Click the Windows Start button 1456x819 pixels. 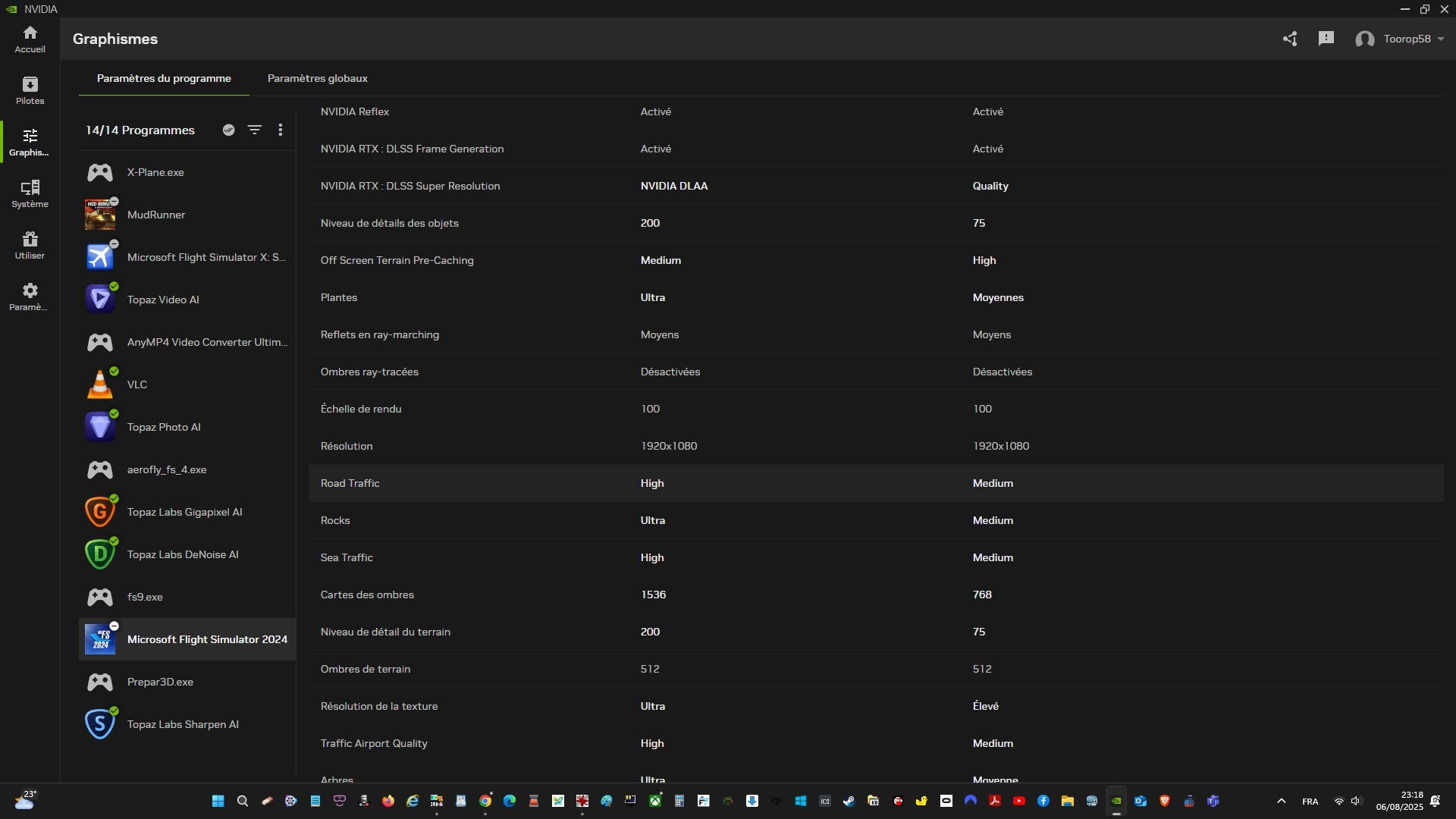(218, 801)
